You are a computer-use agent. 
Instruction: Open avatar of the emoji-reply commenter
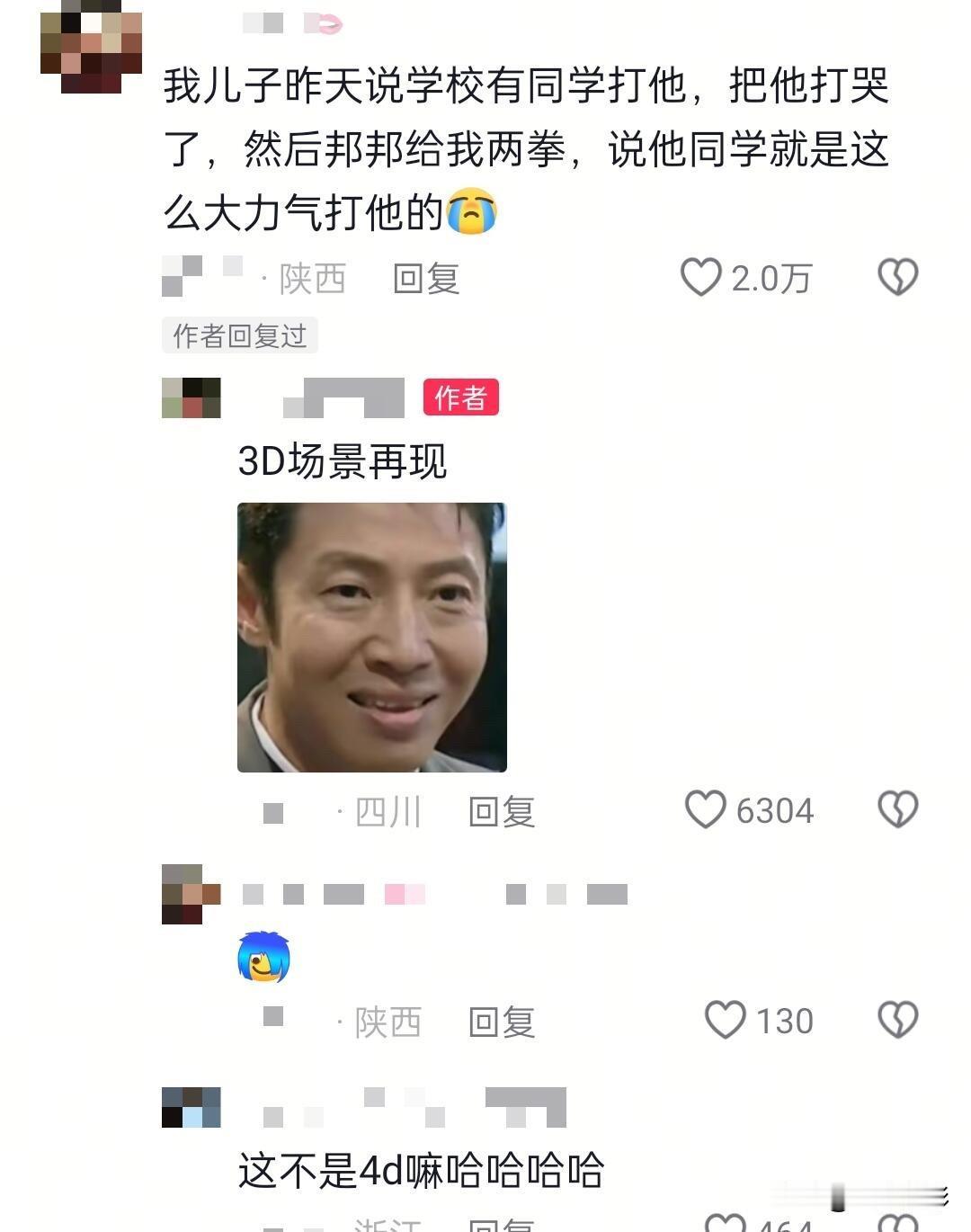tap(192, 894)
